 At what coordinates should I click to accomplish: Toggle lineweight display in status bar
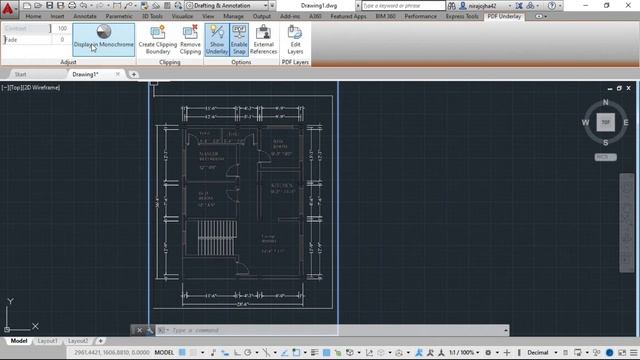[x=314, y=353]
